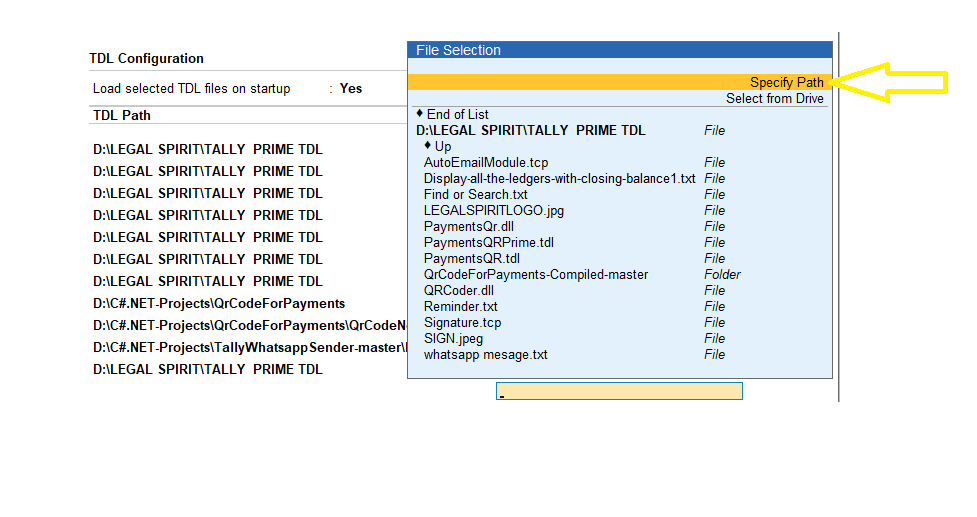Select whatsapp mesage.txt file
Viewport: 977px width, 517px height.
[x=485, y=354]
